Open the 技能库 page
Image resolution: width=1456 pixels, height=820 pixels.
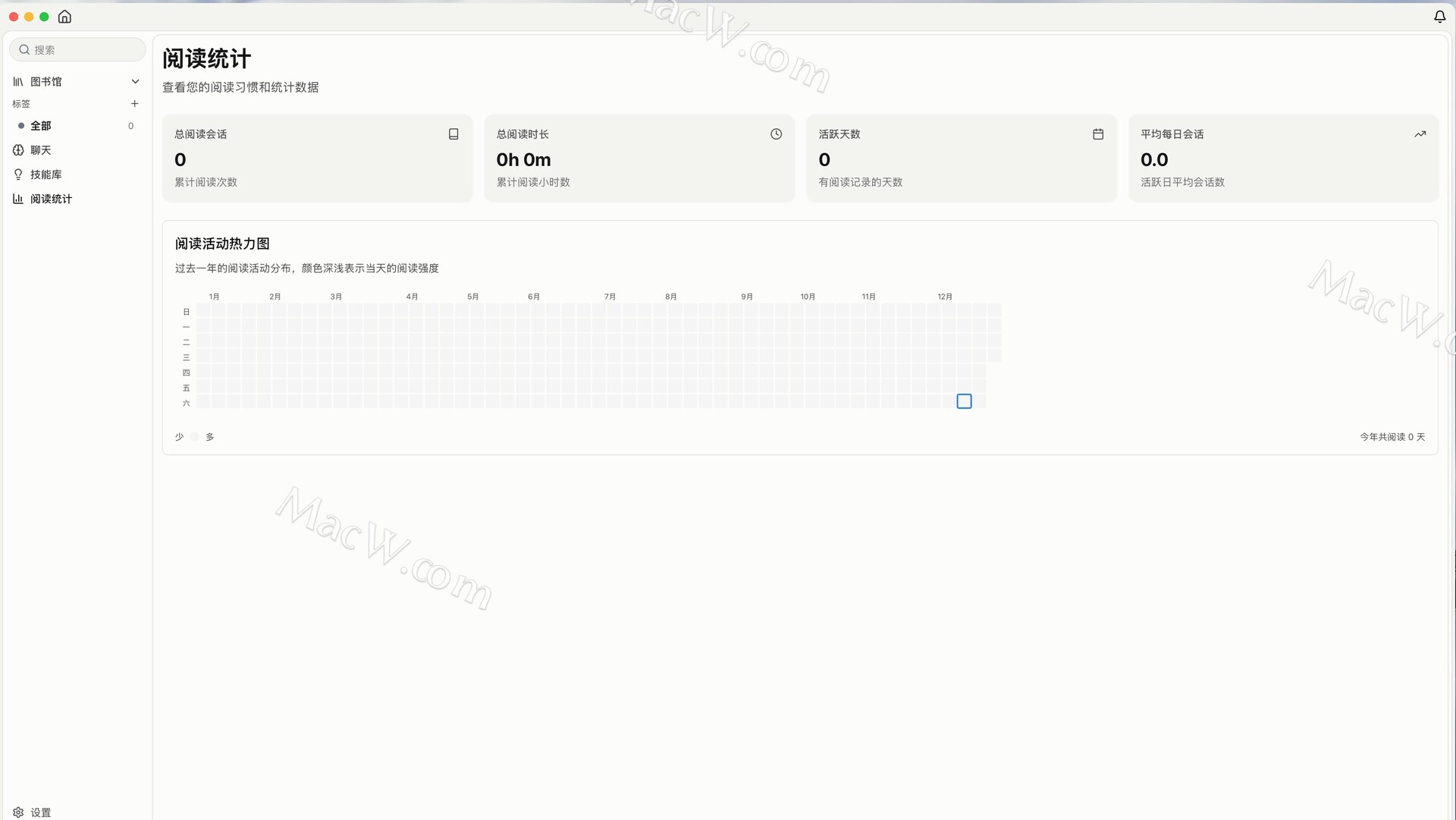[46, 174]
